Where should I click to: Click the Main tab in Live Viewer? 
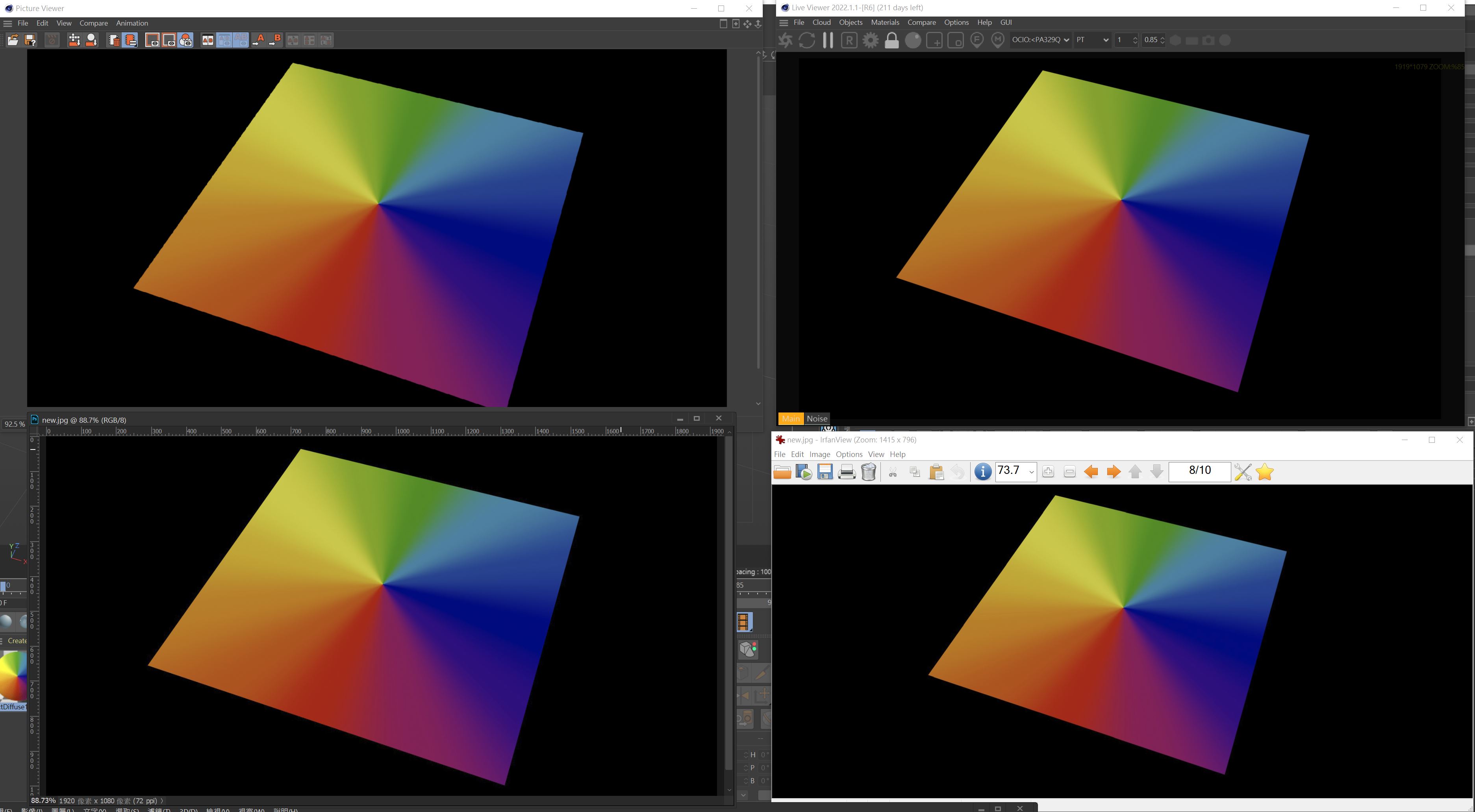[x=791, y=419]
